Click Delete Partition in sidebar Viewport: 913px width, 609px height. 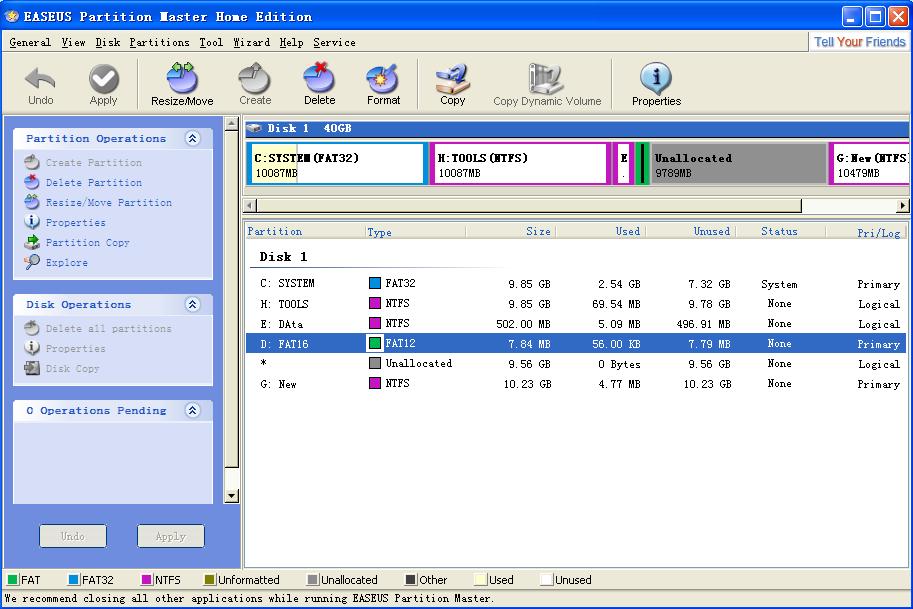84,183
